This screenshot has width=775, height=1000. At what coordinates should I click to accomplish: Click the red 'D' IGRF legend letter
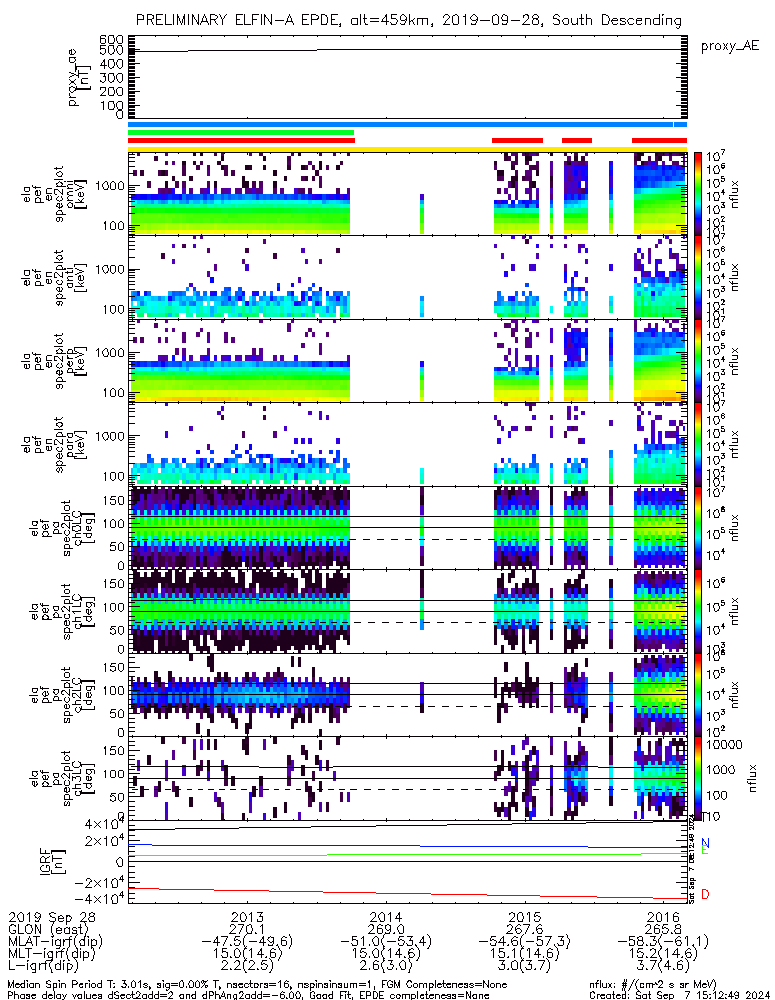705,894
